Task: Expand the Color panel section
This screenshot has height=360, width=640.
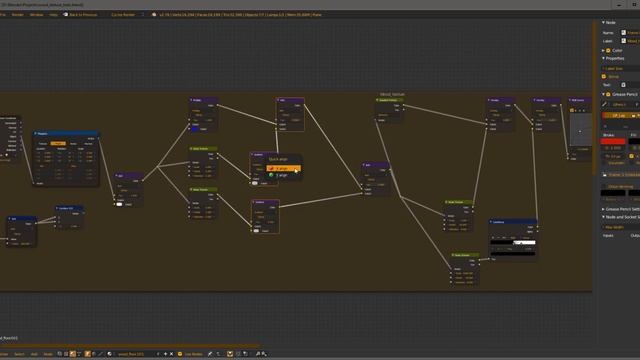Action: tap(603, 50)
